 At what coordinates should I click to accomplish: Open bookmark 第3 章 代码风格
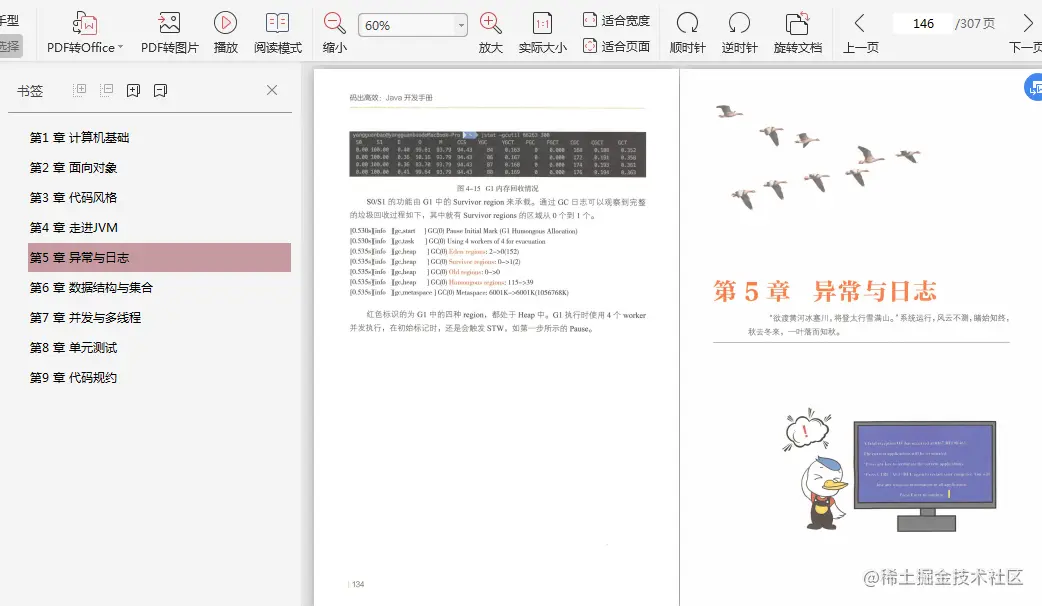click(73, 197)
